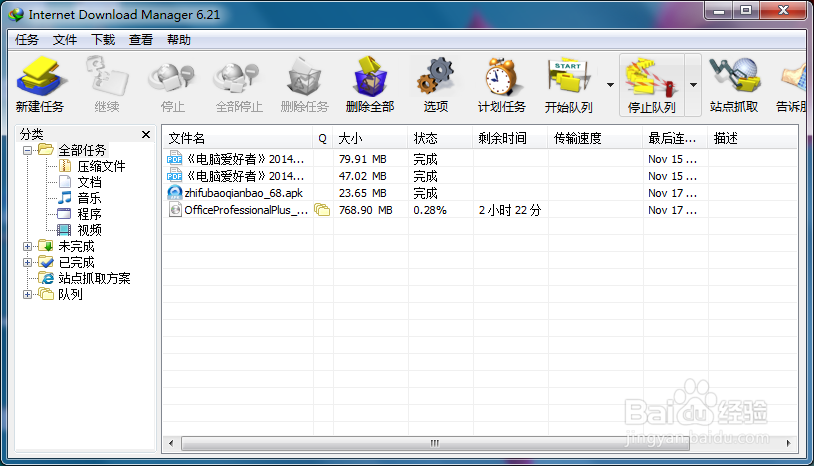
Task: Open dropdown arrow beside 停止队列
Action: point(693,85)
